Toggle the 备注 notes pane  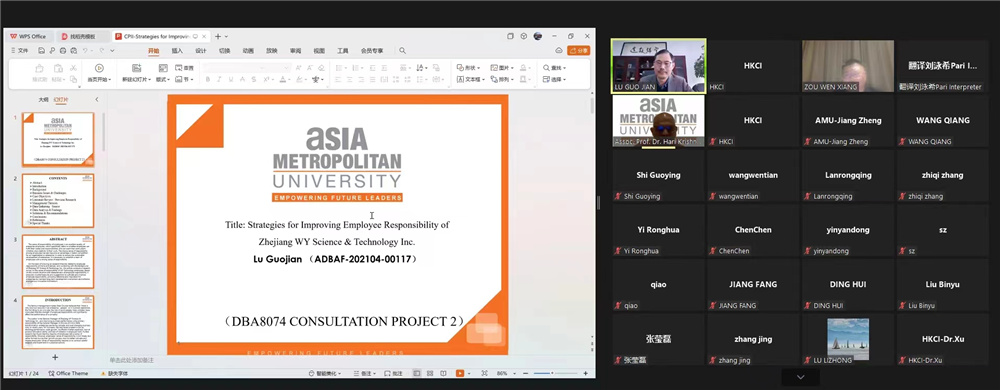click(x=365, y=373)
